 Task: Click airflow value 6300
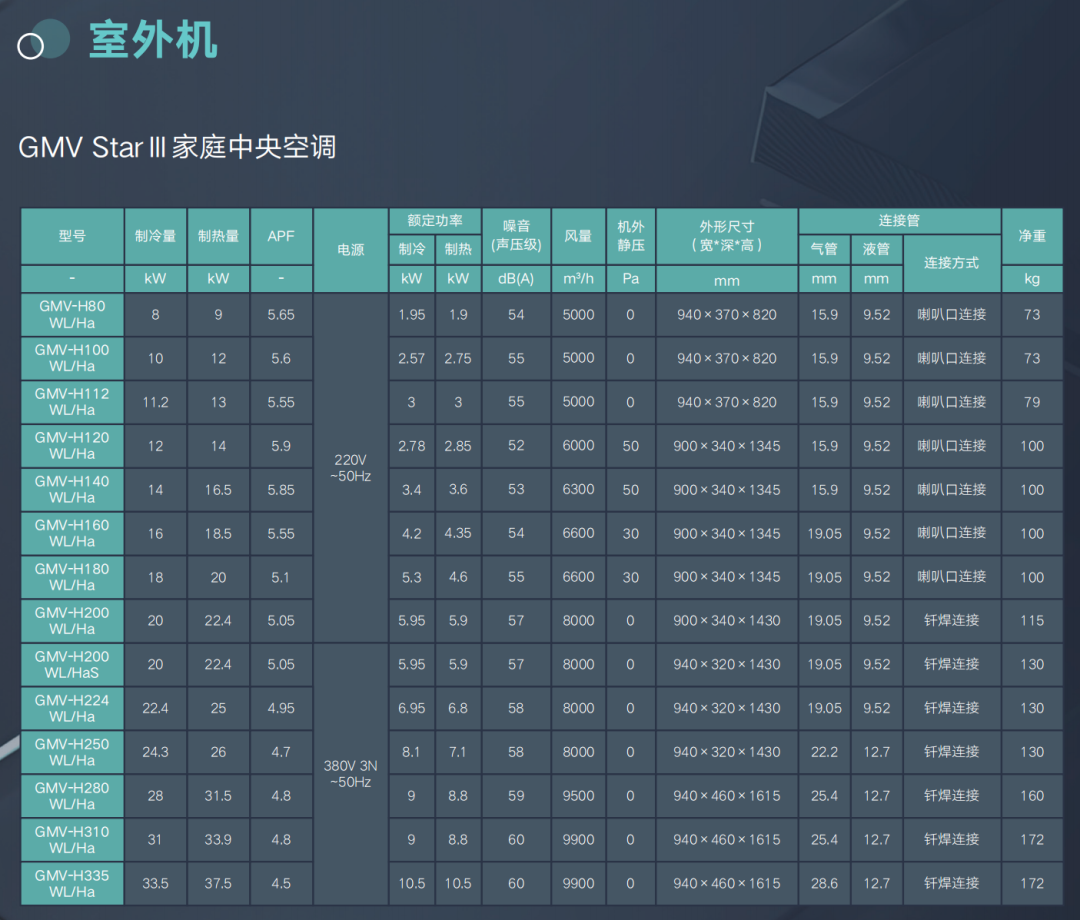point(579,490)
